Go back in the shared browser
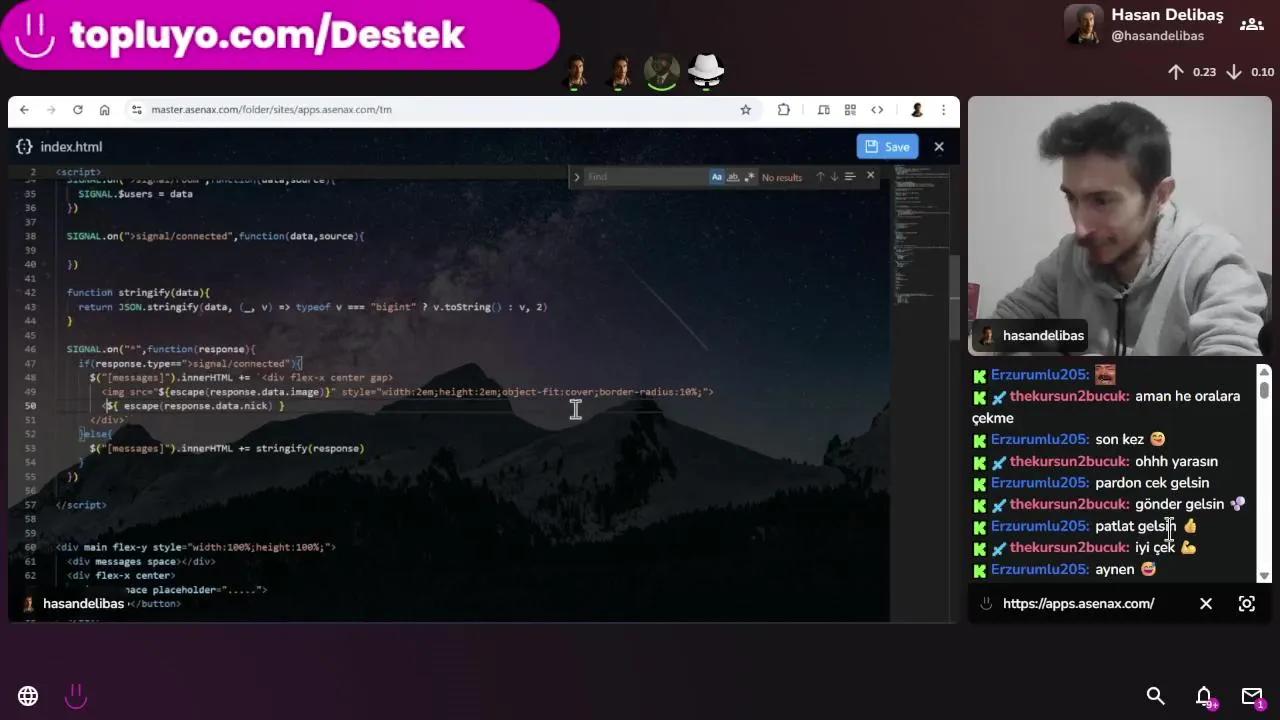Screen dimensions: 1280x720 (x=24, y=110)
